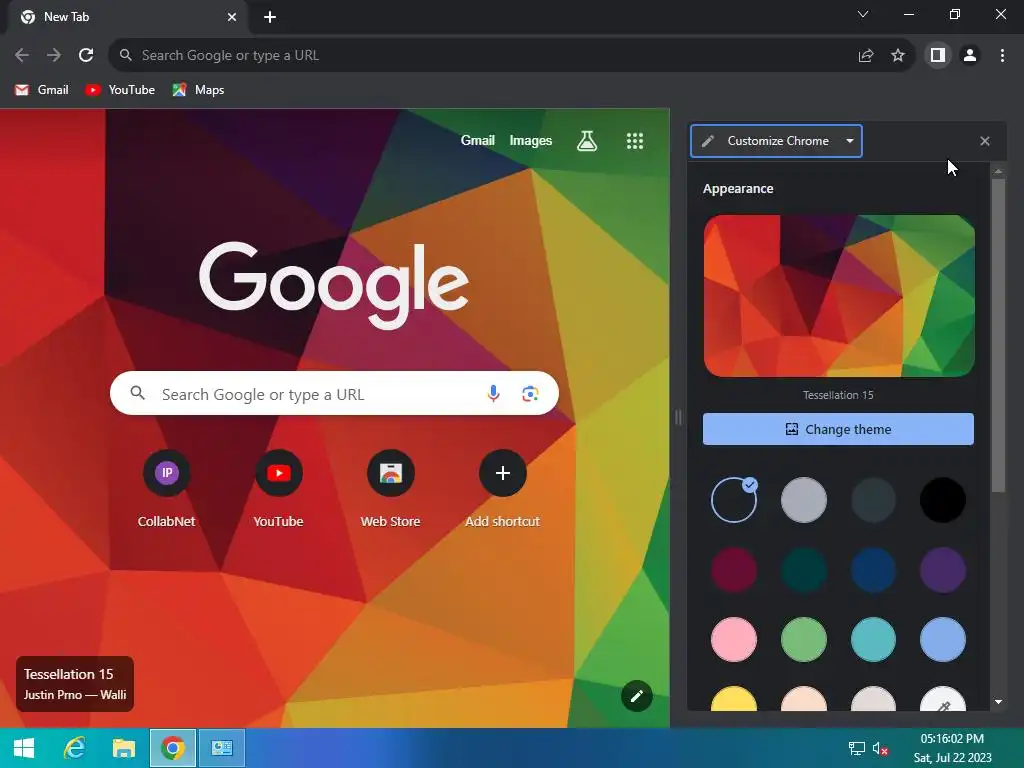Image resolution: width=1024 pixels, height=768 pixels.
Task: Click the Change theme button
Action: point(839,429)
